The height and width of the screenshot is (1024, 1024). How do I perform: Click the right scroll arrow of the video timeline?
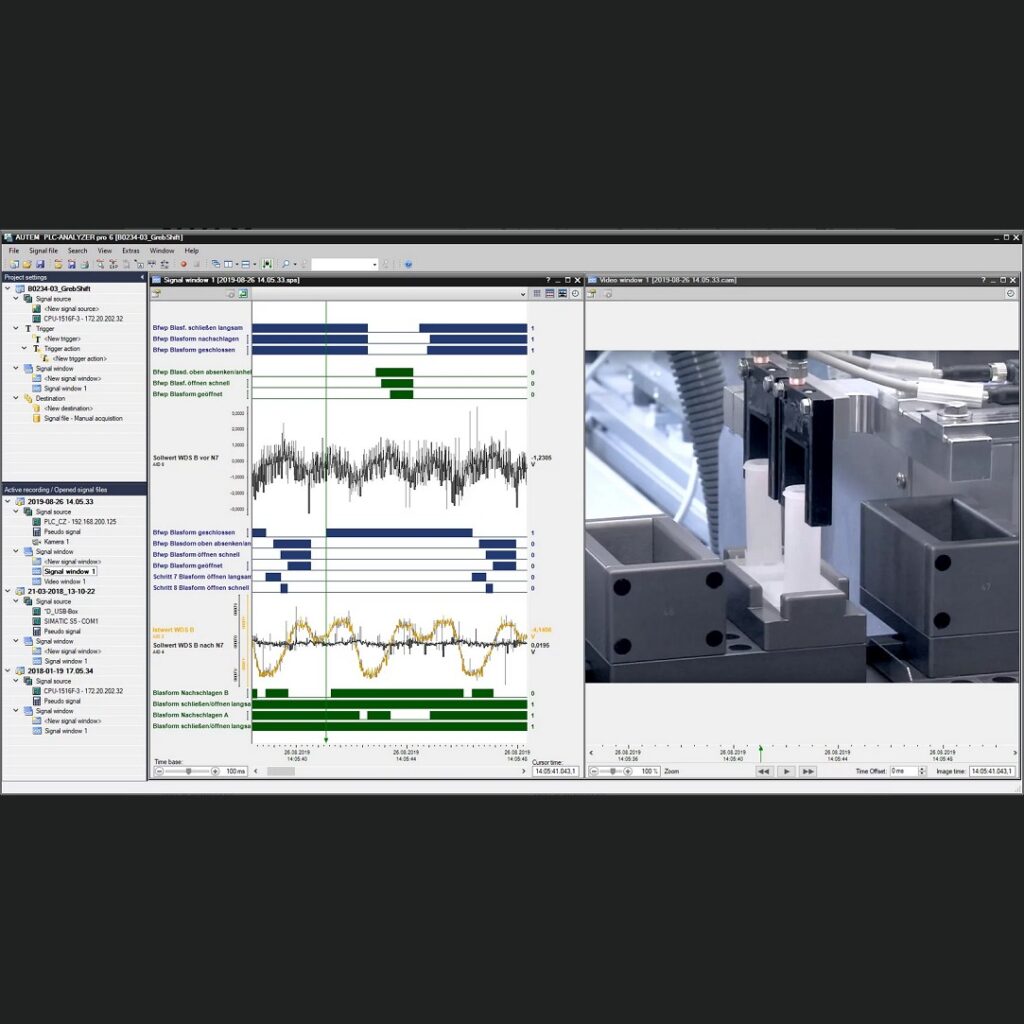(x=1015, y=753)
